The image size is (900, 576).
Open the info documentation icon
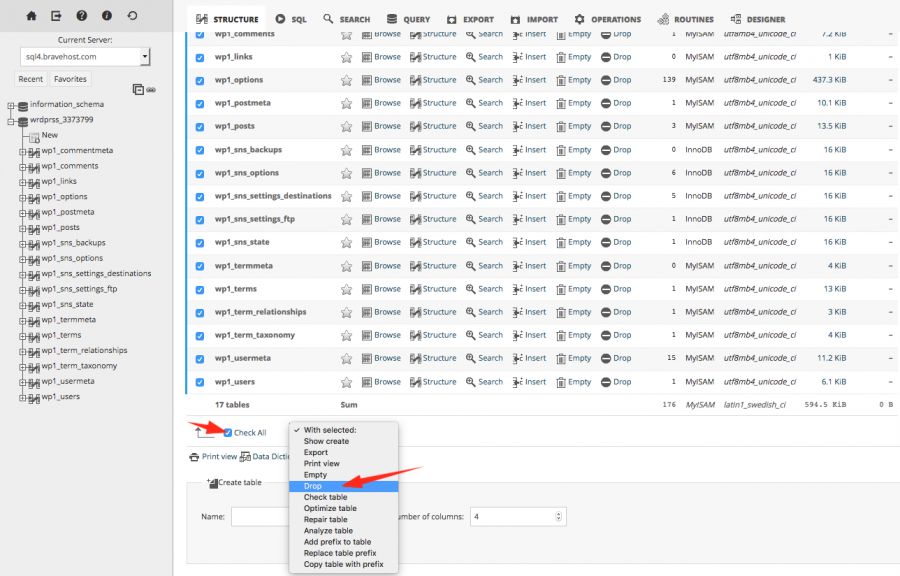[107, 16]
